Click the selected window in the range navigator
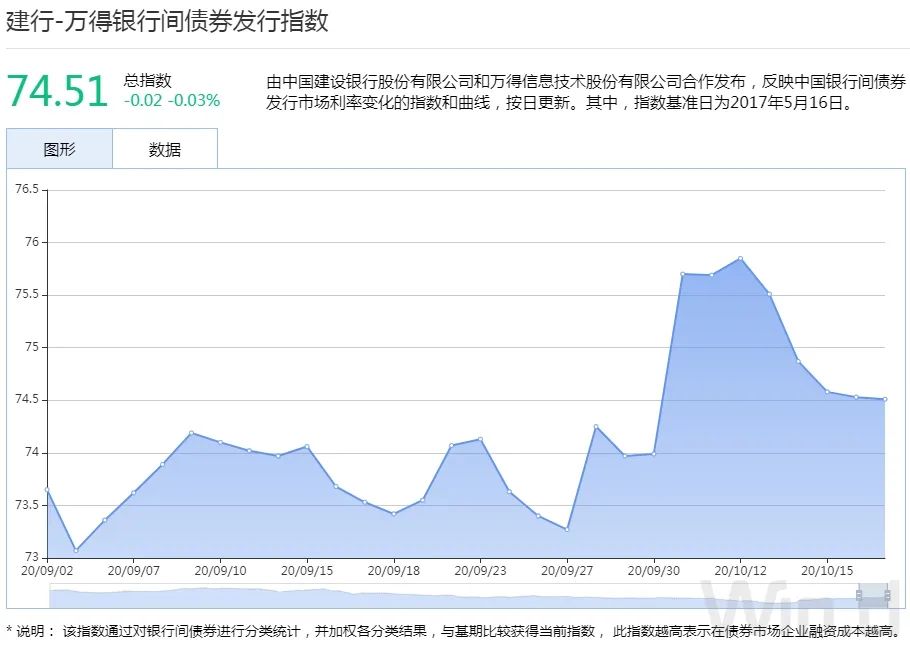Viewport: 910px width, 646px height. [873, 596]
